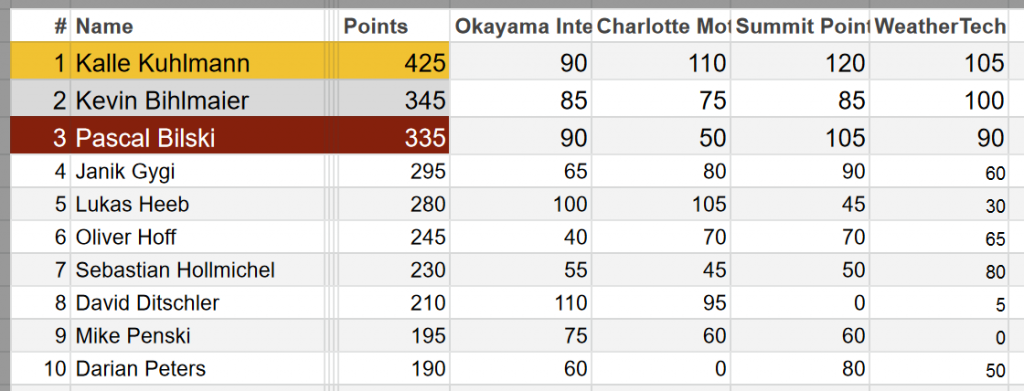The width and height of the screenshot is (1024, 391).
Task: Select Kalle Kuhlmann's Summit Point score 120
Action: click(x=800, y=62)
